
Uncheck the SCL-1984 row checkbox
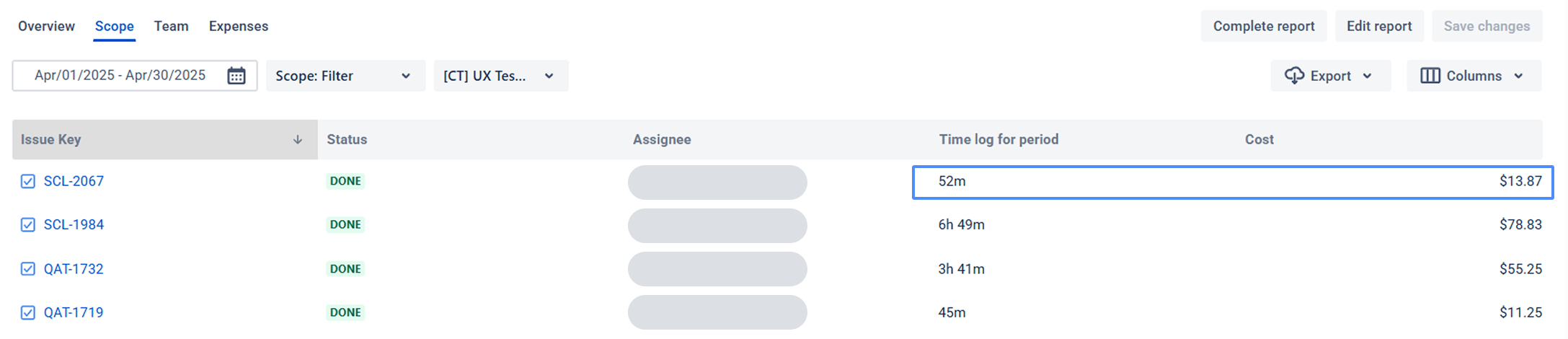pos(28,225)
